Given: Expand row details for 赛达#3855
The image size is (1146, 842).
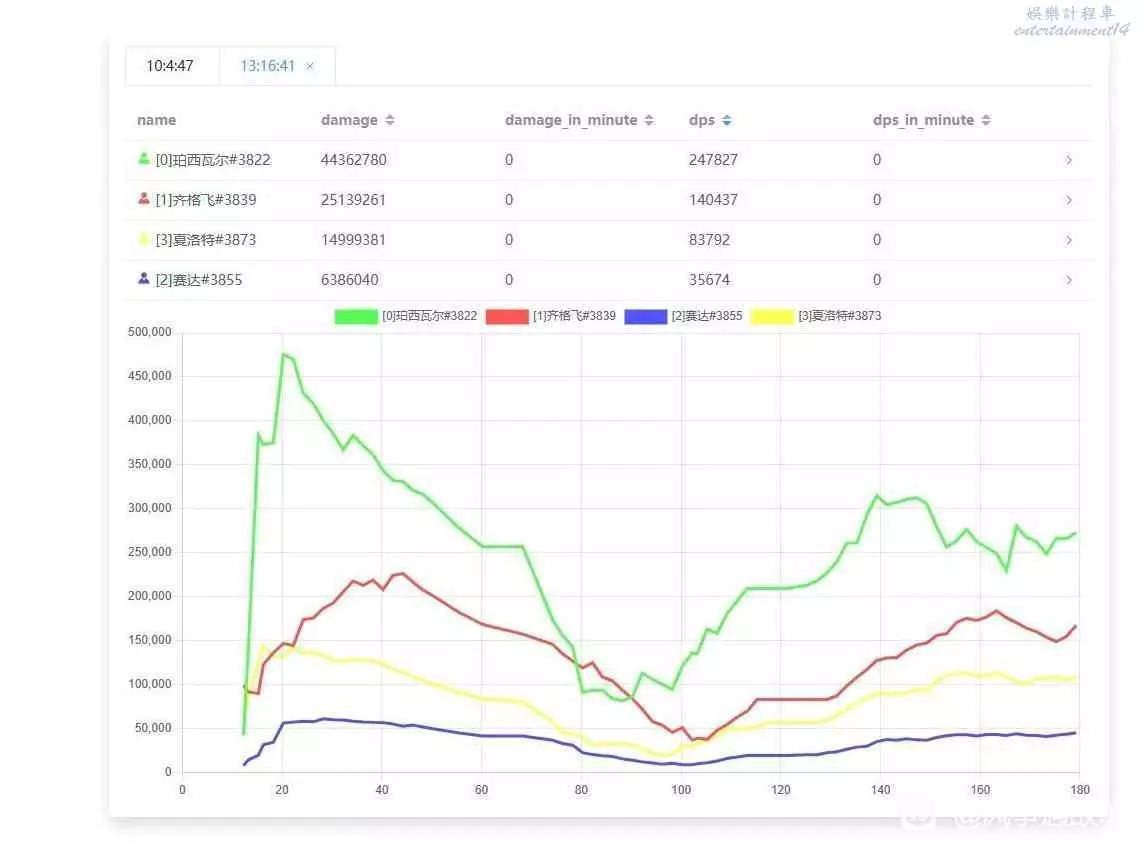Looking at the screenshot, I should coord(1068,280).
